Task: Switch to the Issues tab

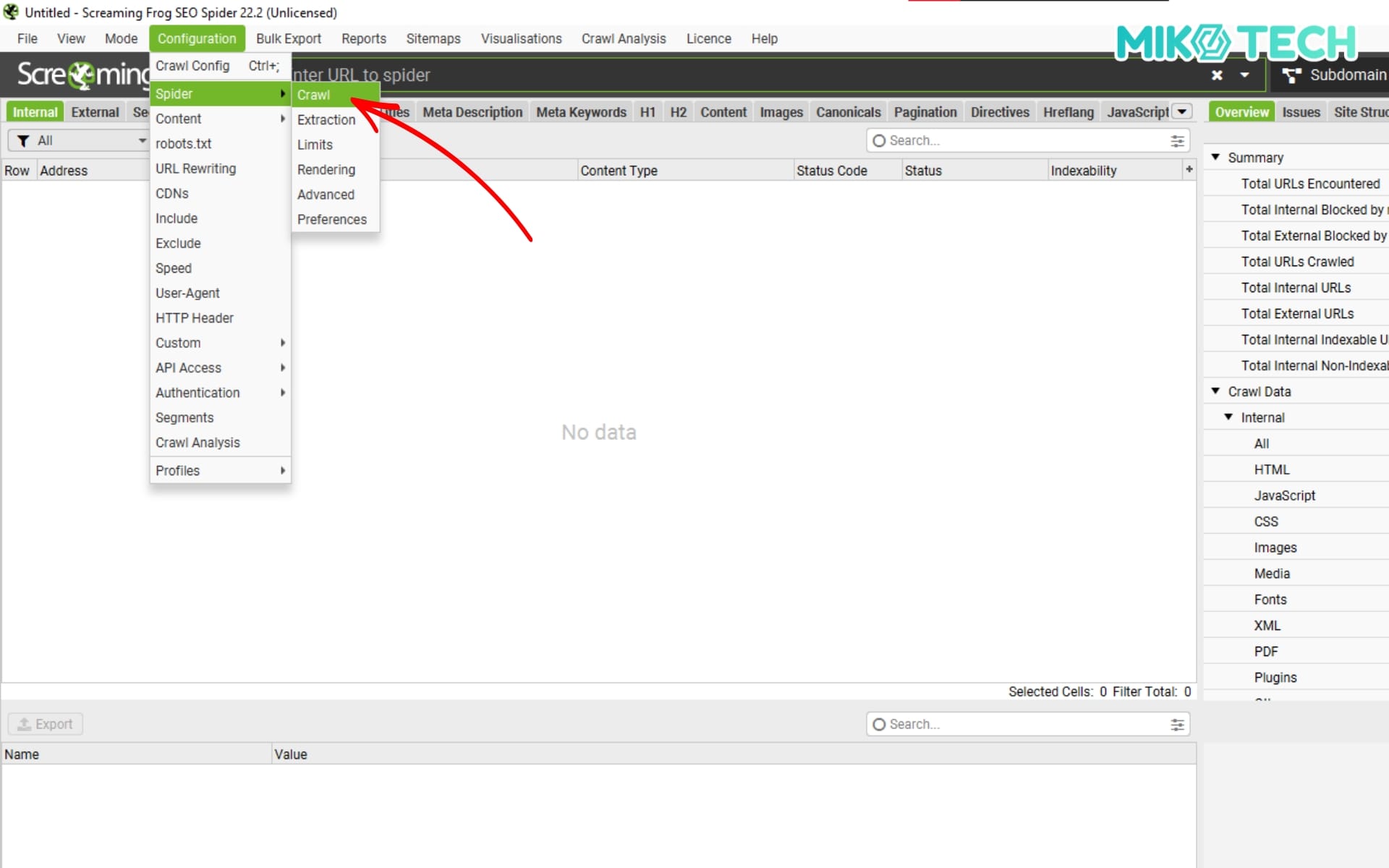Action: tap(1301, 112)
